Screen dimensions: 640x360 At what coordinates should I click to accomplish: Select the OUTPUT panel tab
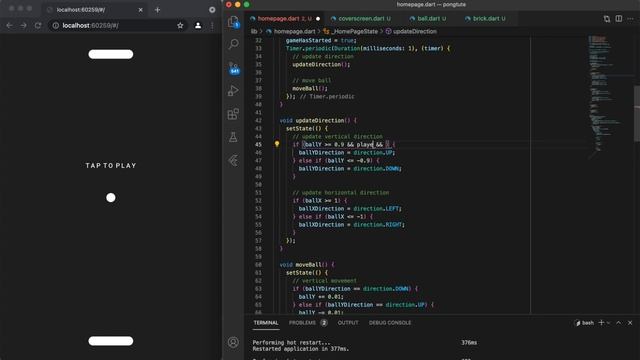coord(348,322)
